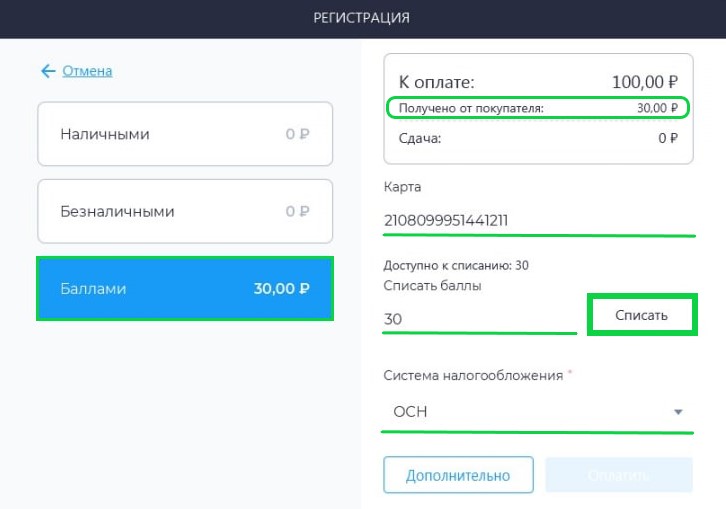Click the 0 ₽ amount in Наличными

tap(297, 134)
